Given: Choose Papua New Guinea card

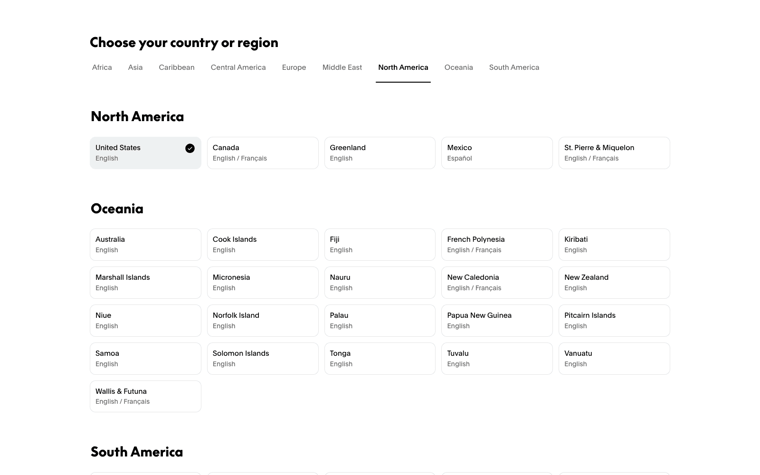Looking at the screenshot, I should [x=497, y=320].
